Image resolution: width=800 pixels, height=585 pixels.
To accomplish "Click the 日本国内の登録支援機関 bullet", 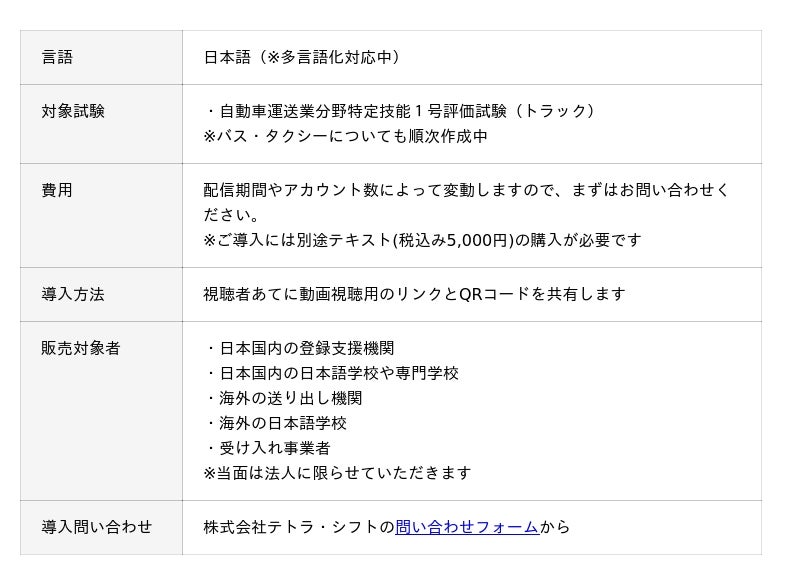I will coord(300,348).
